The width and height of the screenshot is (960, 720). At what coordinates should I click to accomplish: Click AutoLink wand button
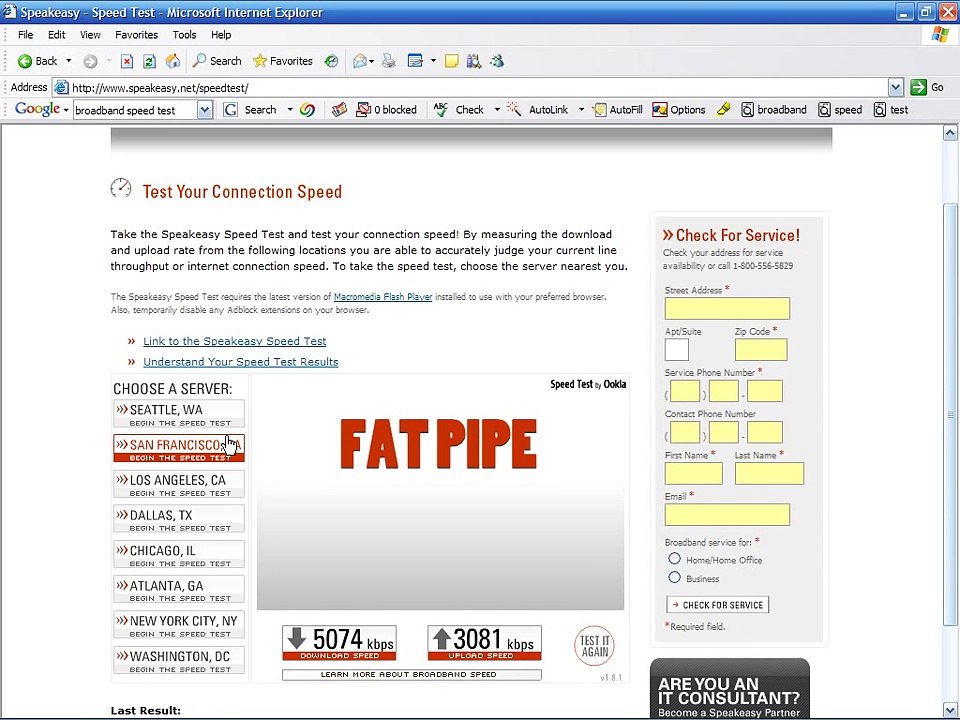click(538, 110)
